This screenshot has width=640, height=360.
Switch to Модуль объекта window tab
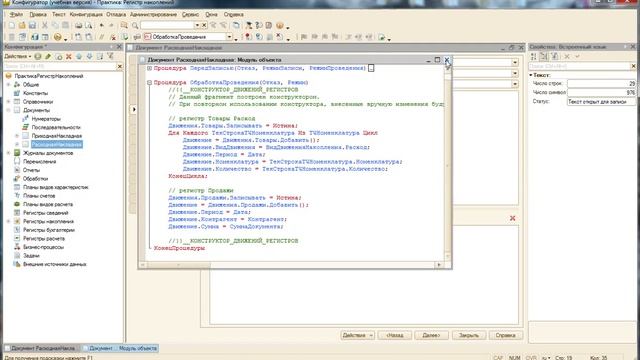(x=120, y=348)
